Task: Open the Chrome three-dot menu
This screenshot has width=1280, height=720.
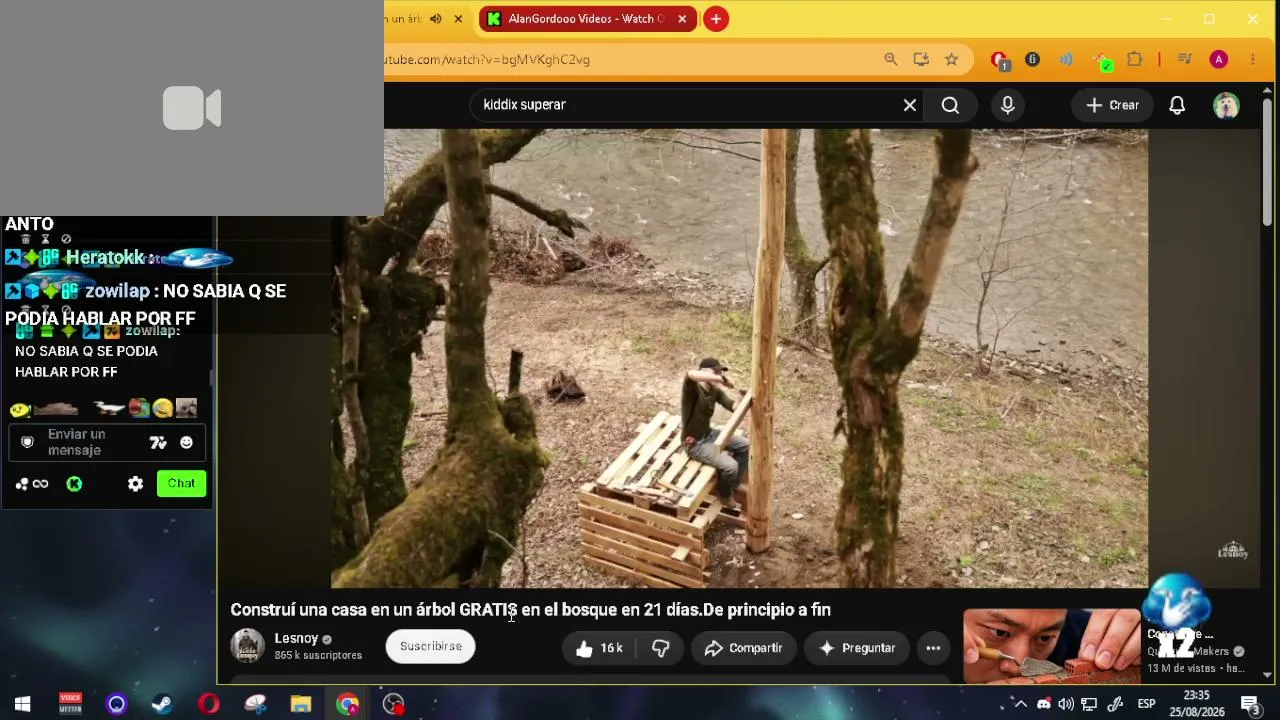Action: 1252,60
